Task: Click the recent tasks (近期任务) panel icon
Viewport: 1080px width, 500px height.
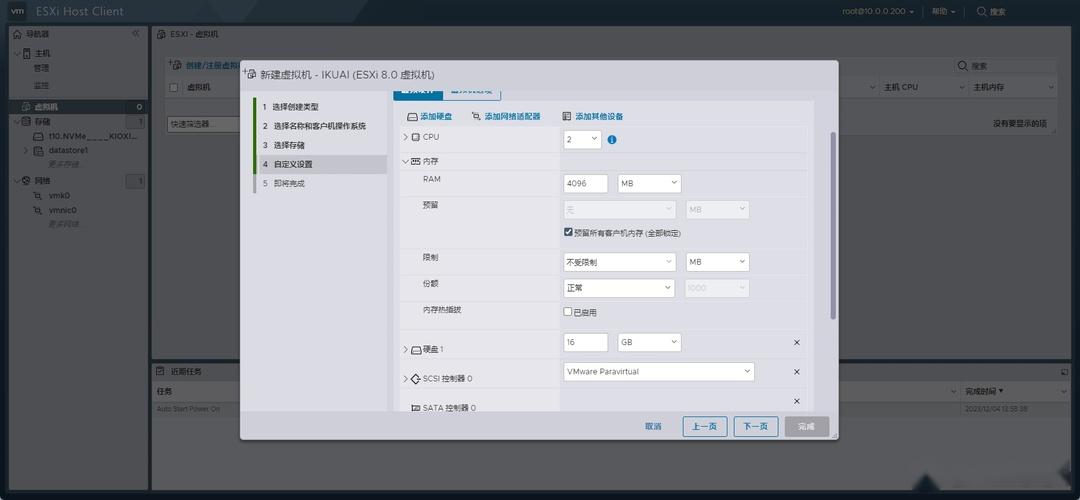Action: (x=160, y=371)
